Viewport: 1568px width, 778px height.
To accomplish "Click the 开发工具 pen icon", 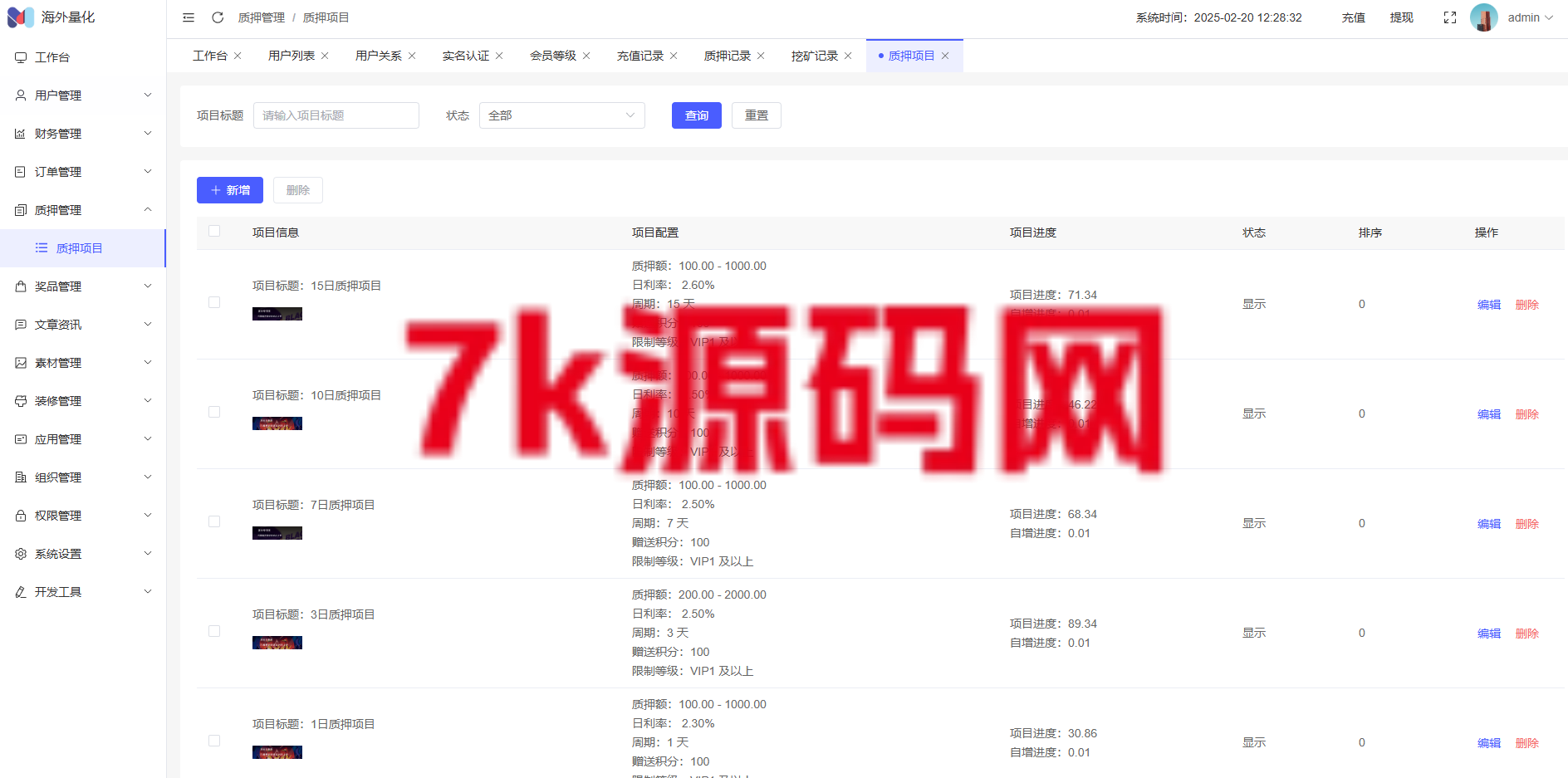I will click(21, 592).
